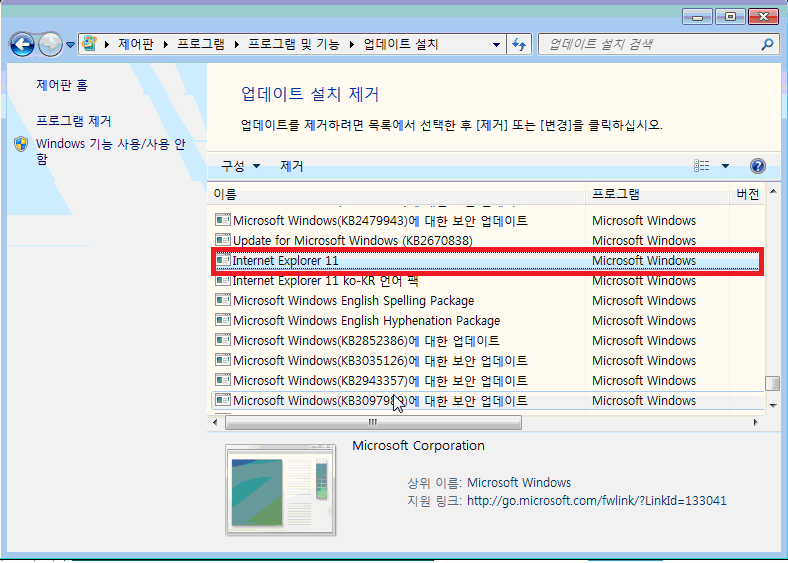Click the vertical scrollbar down arrow
This screenshot has height=563, width=788.
pyautogui.click(x=773, y=405)
